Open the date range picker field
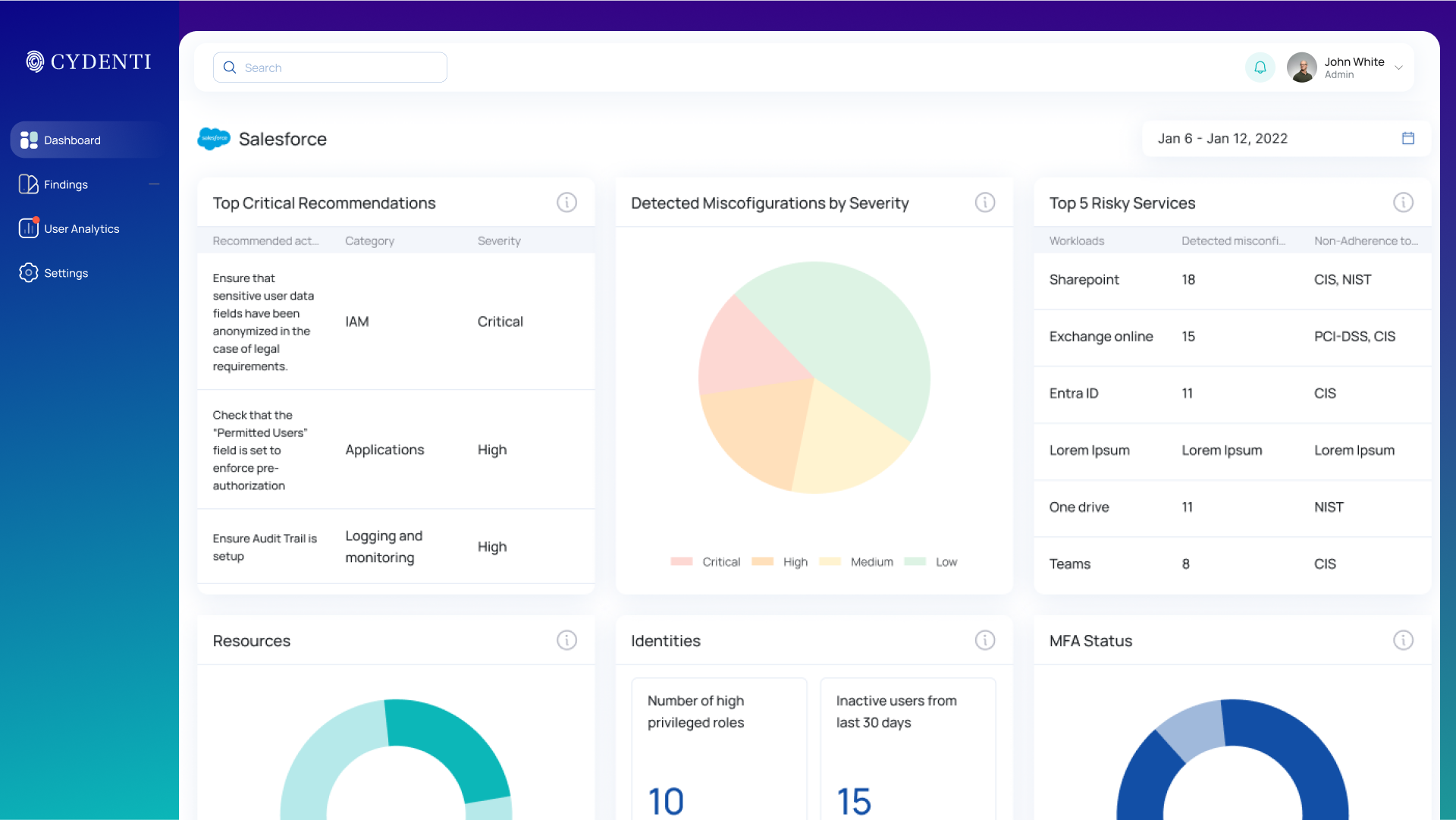The width and height of the screenshot is (1456, 820). [x=1286, y=139]
